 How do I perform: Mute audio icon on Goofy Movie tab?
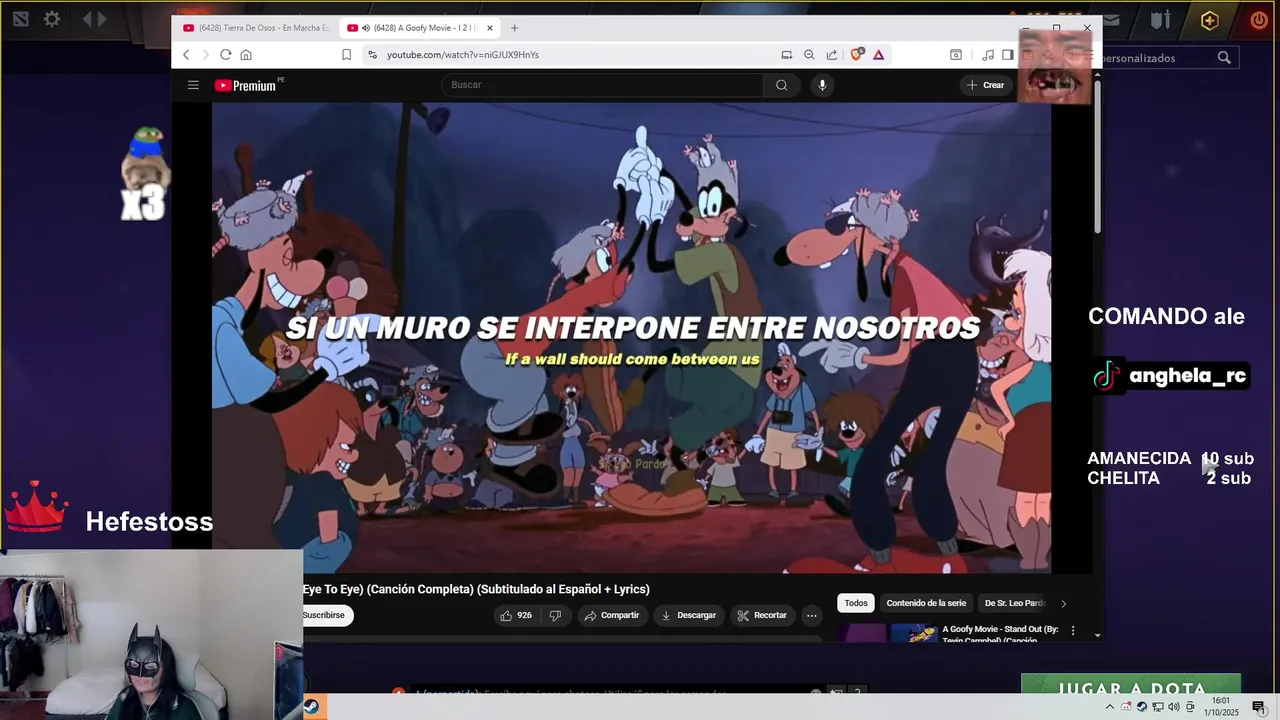(366, 28)
